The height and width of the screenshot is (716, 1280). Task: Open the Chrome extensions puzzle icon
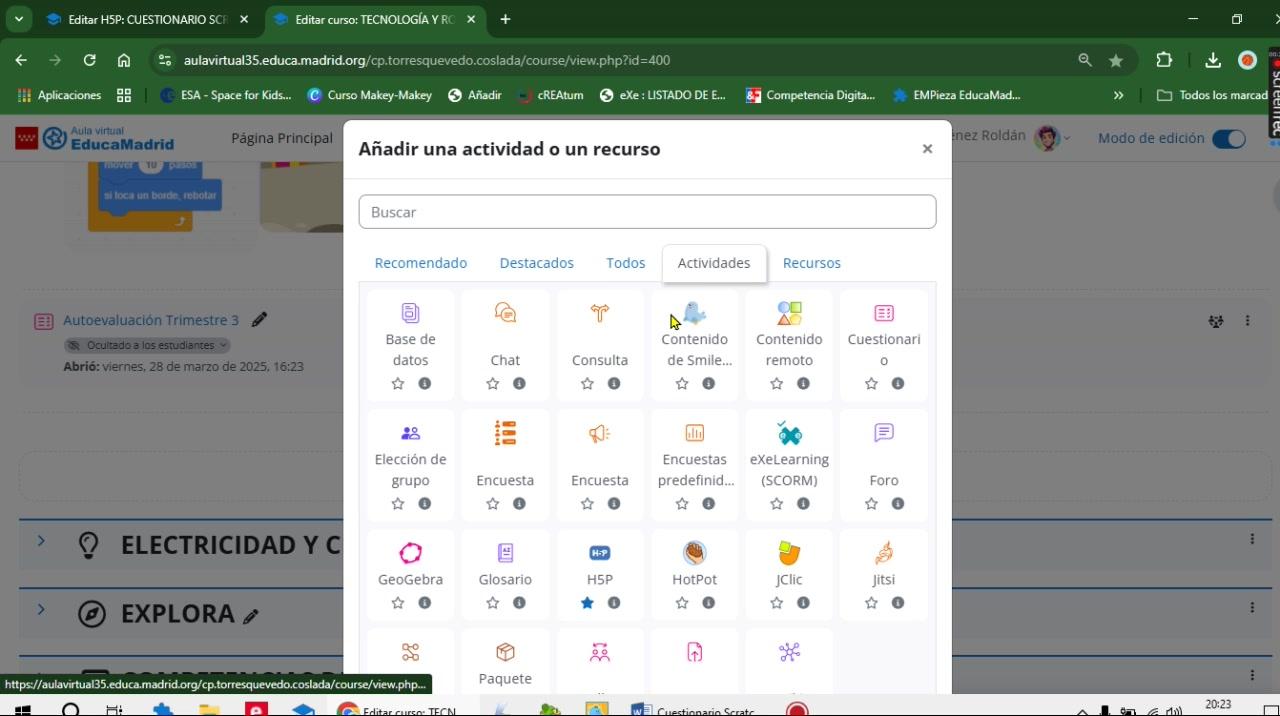(x=1164, y=60)
